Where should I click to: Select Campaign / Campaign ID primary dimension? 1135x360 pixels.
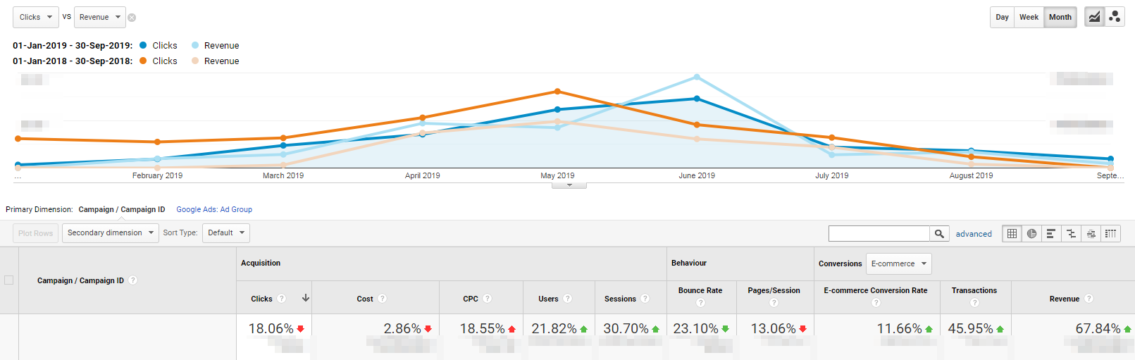pyautogui.click(x=122, y=209)
